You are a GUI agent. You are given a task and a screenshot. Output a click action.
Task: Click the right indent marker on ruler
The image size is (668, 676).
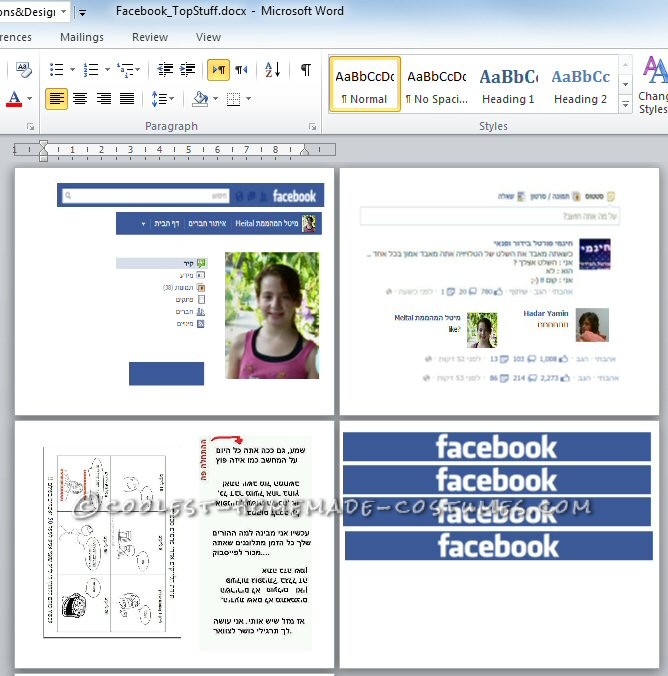click(304, 150)
